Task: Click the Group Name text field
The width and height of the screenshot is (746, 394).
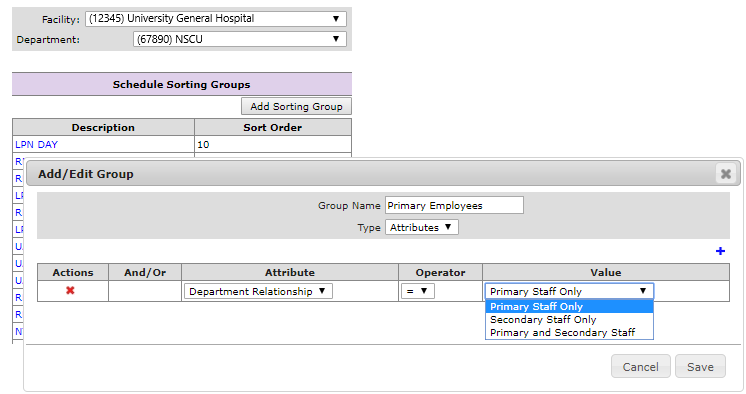Action: click(x=454, y=205)
